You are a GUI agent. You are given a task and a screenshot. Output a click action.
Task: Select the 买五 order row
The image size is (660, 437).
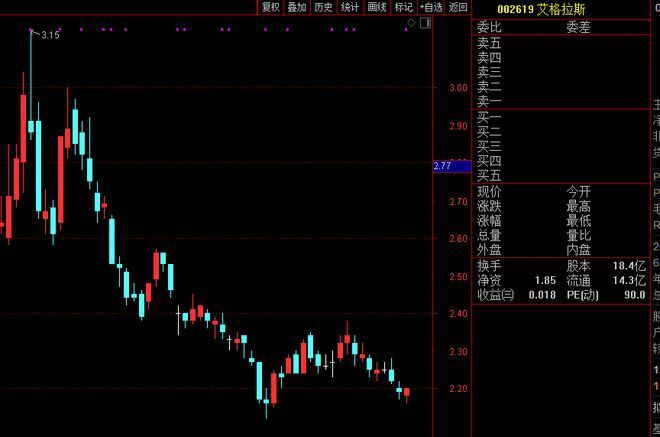coord(561,176)
